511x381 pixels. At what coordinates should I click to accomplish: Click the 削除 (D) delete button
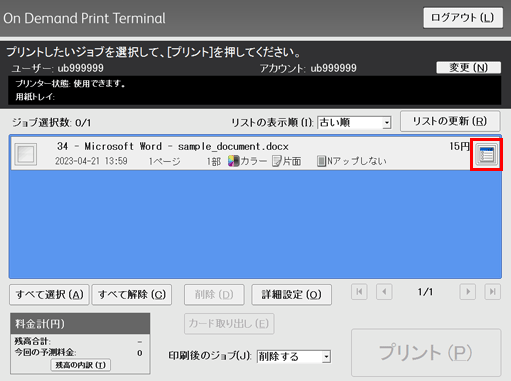coord(214,295)
